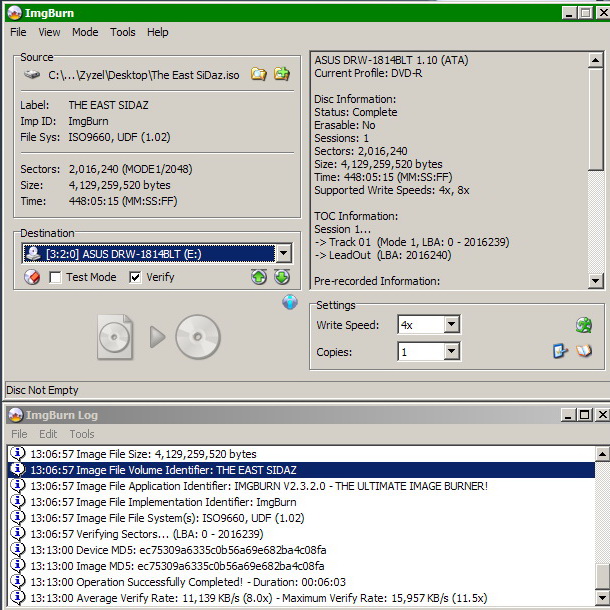Click the large write image to disc button
The height and width of the screenshot is (610, 610).
(x=159, y=337)
